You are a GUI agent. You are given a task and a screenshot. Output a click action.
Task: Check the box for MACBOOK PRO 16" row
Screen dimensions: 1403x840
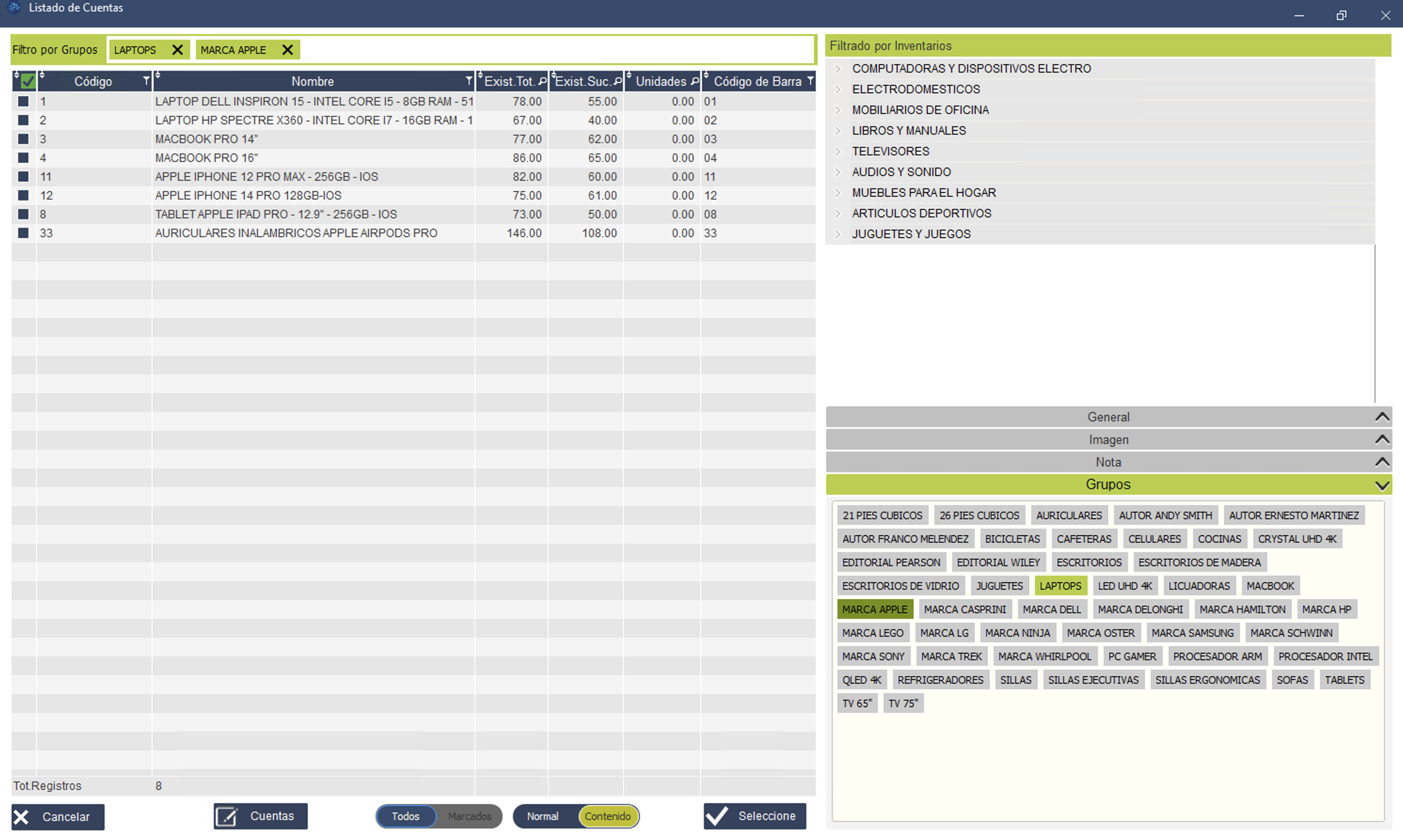click(x=23, y=158)
